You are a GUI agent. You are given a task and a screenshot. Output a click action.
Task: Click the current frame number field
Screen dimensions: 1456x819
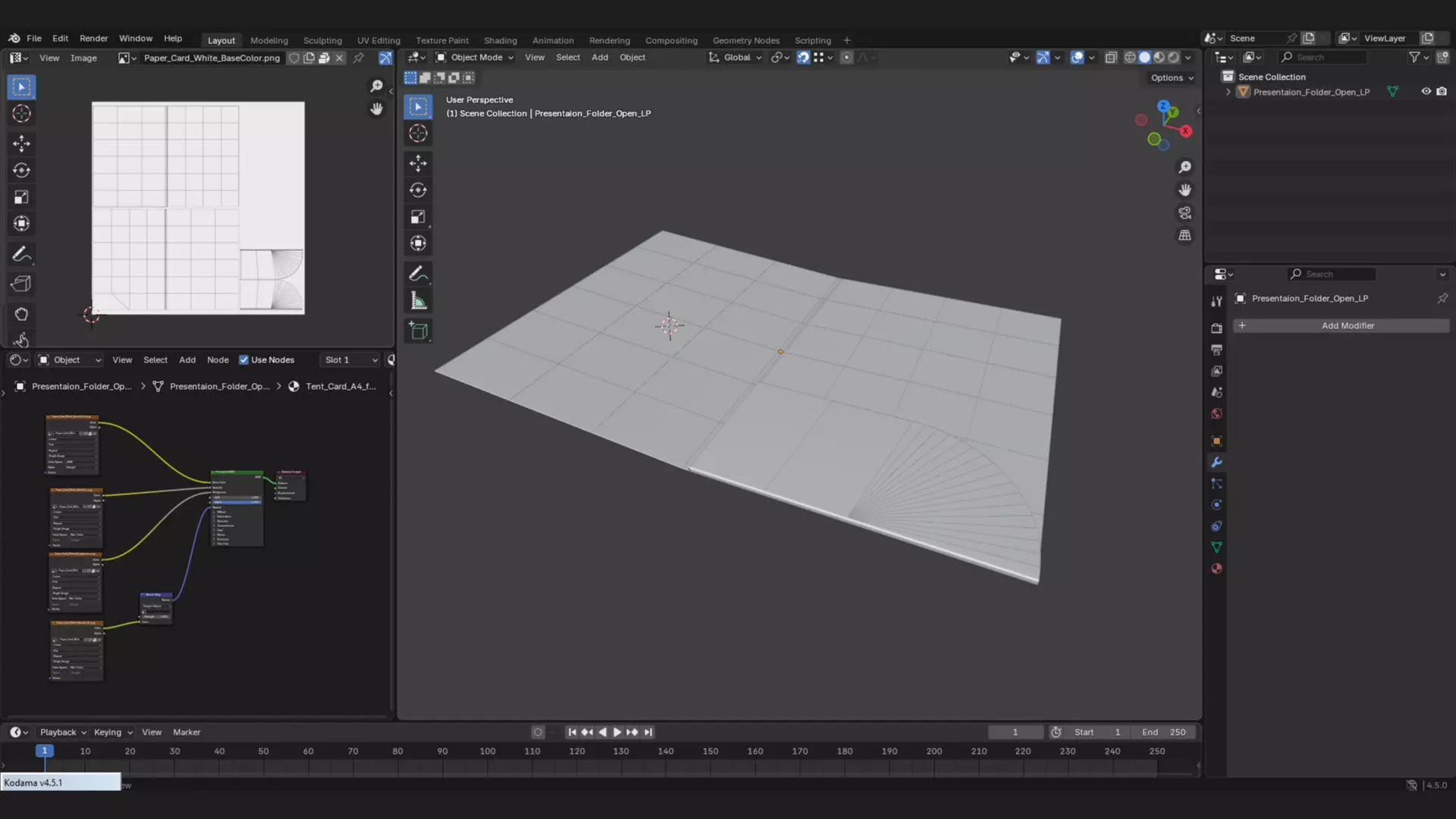click(x=1015, y=733)
